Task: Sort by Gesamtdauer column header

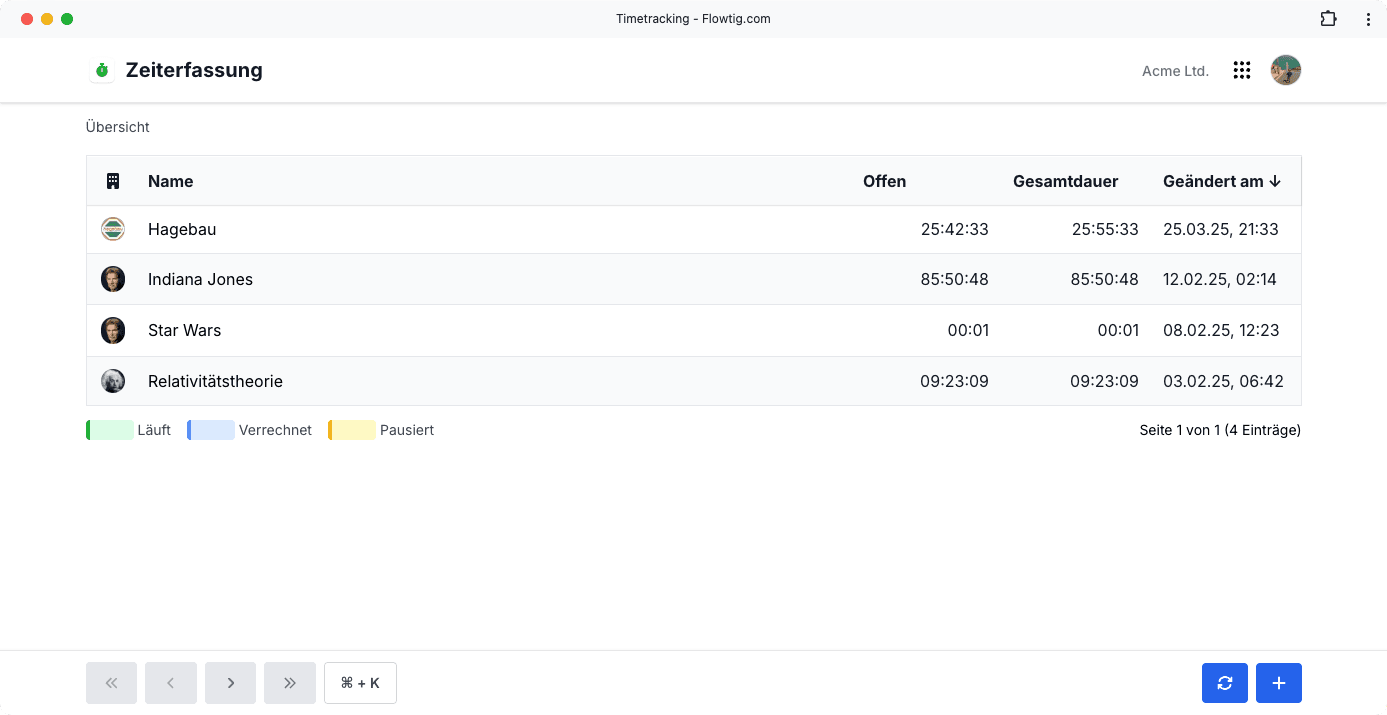Action: [1066, 181]
